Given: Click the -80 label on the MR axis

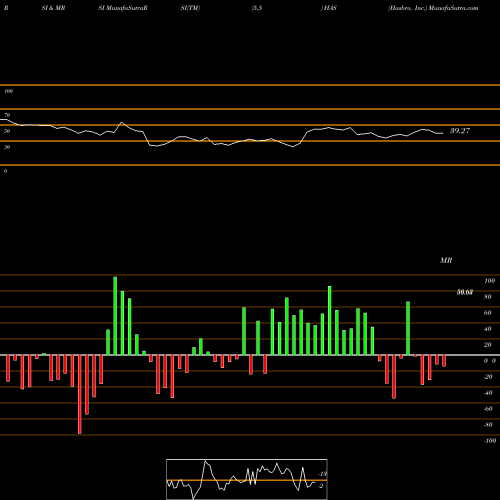Looking at the screenshot, I should [x=488, y=425].
